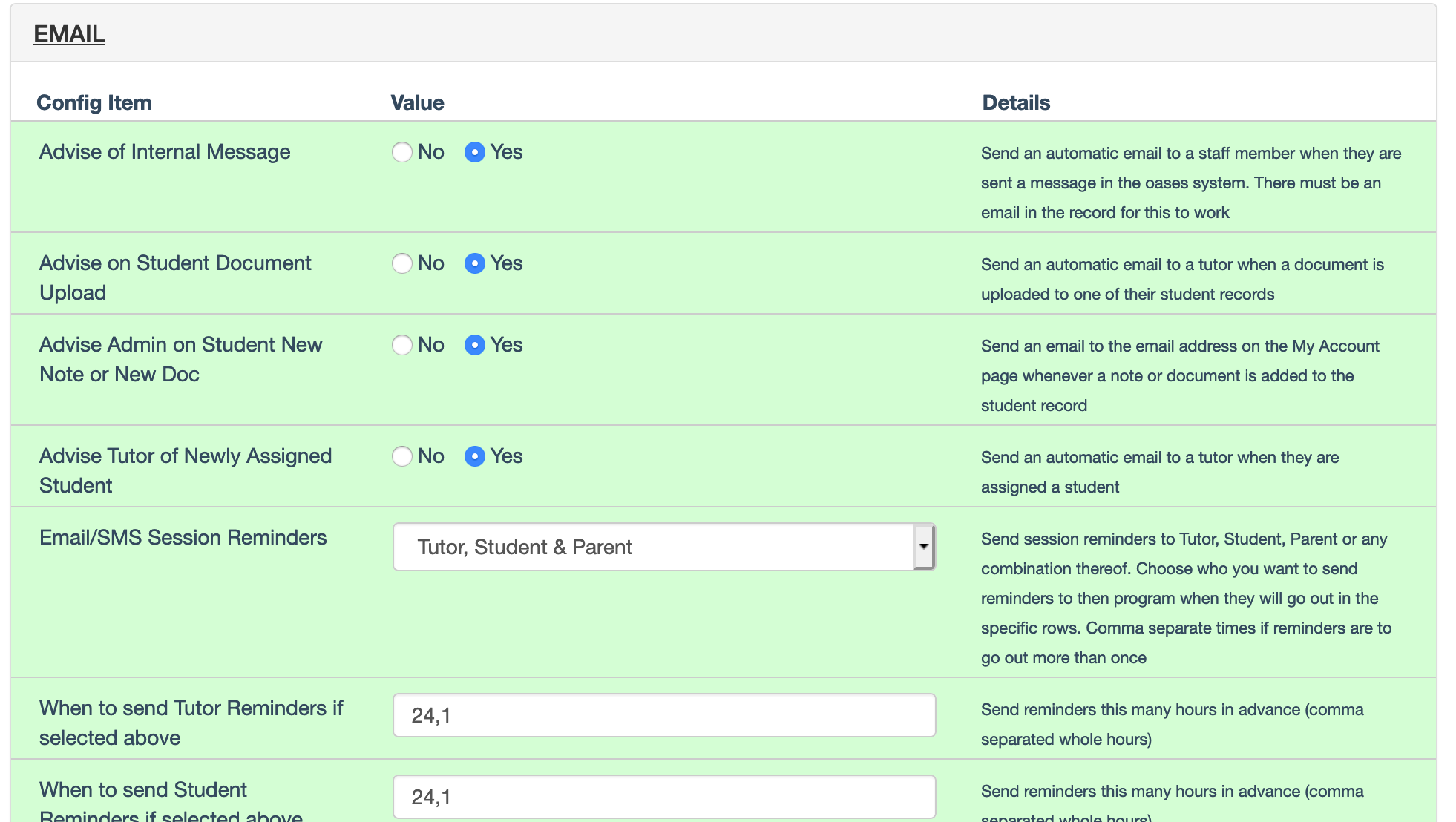
Task: Select No for Advise of Internal Message
Action: 402,152
